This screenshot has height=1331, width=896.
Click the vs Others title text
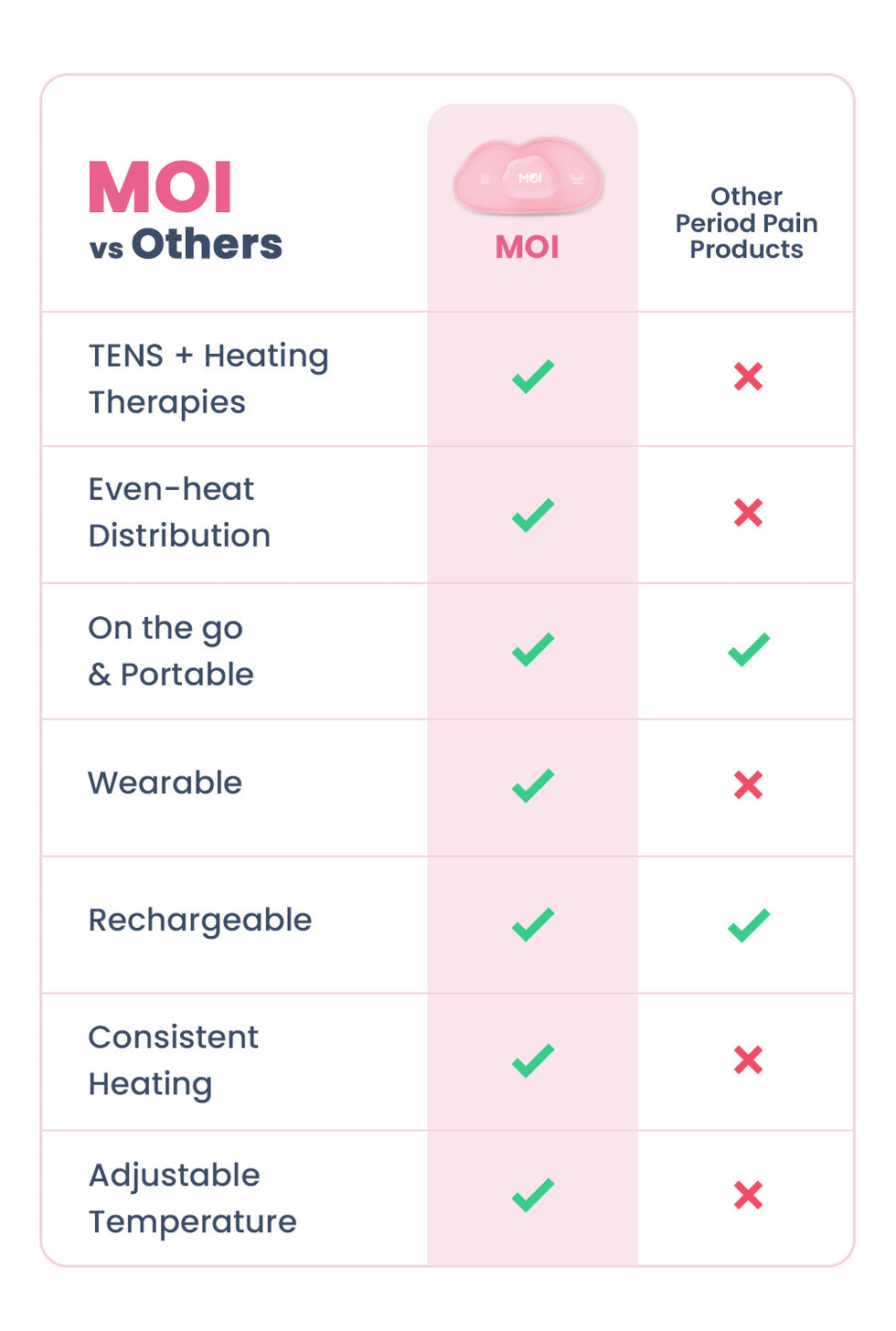tap(186, 245)
